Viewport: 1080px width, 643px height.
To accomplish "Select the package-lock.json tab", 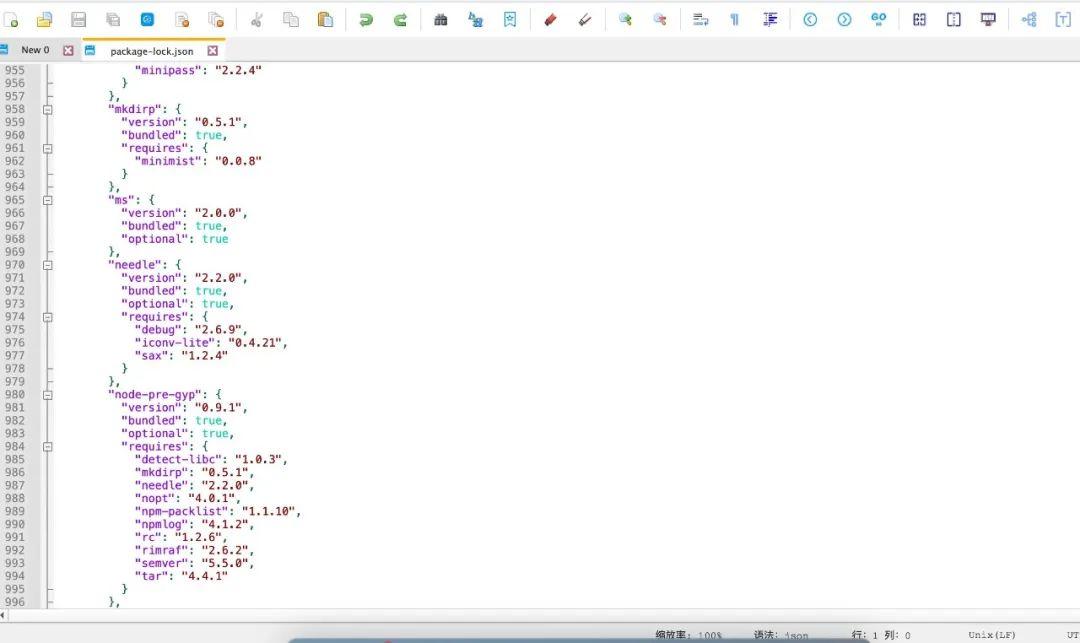I will [x=150, y=50].
